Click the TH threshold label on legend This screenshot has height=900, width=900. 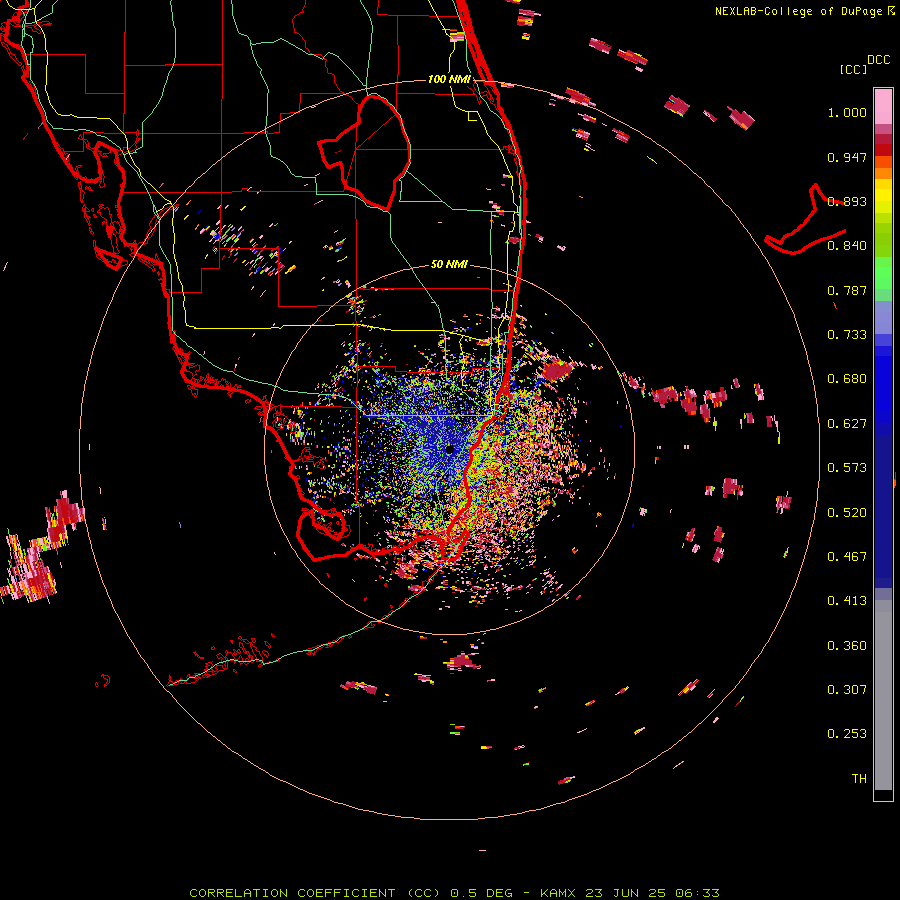click(x=859, y=779)
